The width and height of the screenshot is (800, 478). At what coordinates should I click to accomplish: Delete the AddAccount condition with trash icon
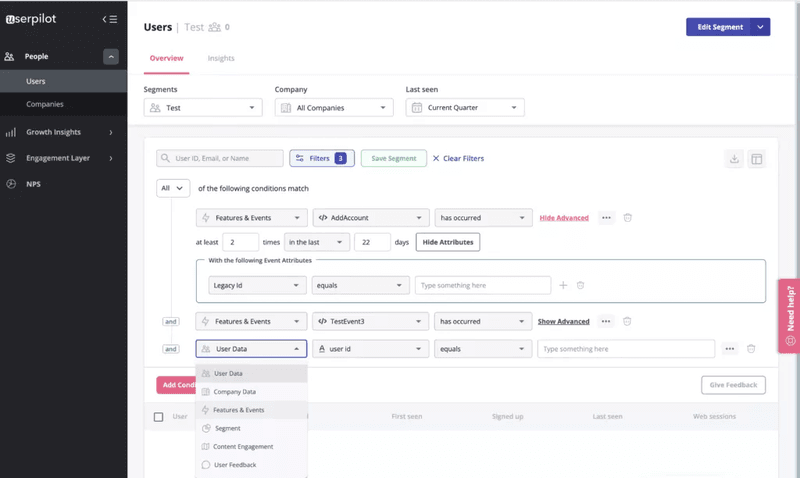click(x=627, y=218)
